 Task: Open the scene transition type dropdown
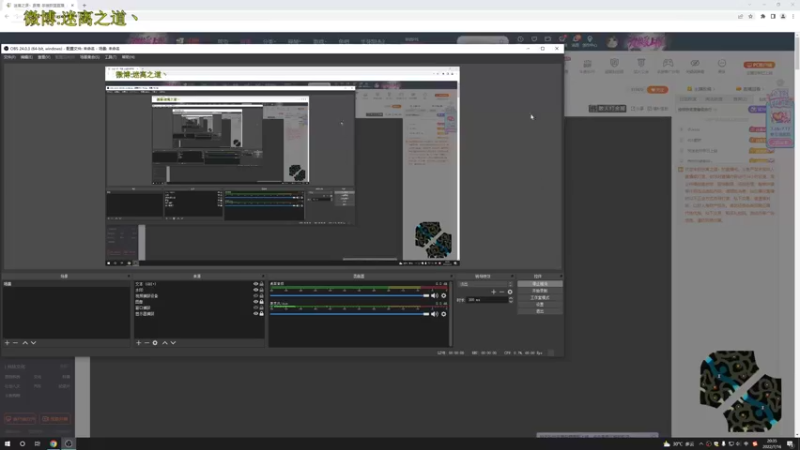tap(485, 284)
